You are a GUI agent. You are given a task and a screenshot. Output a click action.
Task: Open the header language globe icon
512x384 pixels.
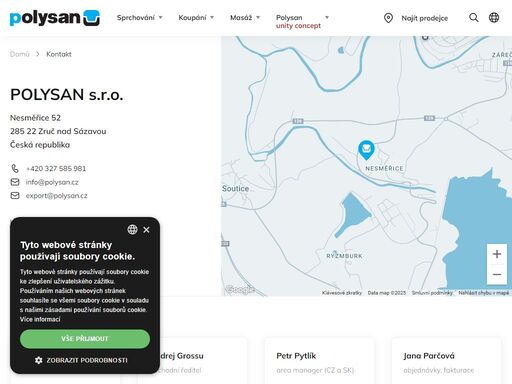point(494,17)
